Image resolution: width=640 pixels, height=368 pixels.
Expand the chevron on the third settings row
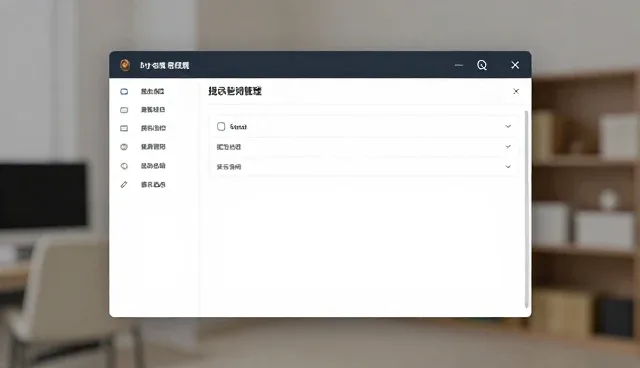point(508,166)
